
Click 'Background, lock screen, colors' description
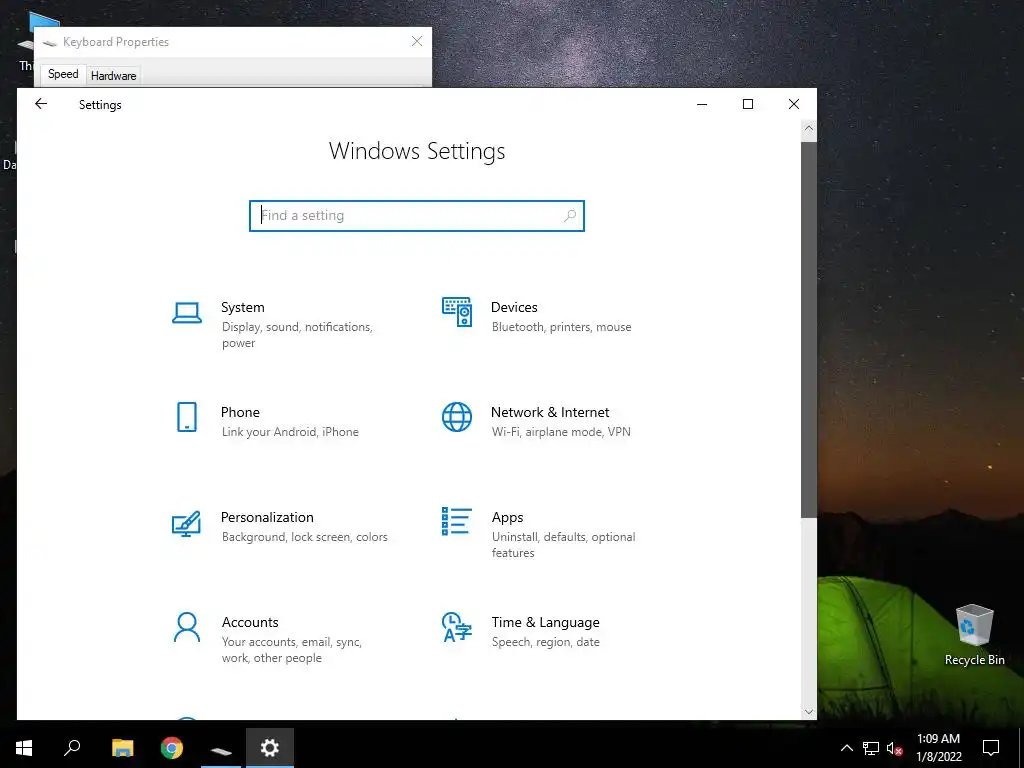[304, 537]
